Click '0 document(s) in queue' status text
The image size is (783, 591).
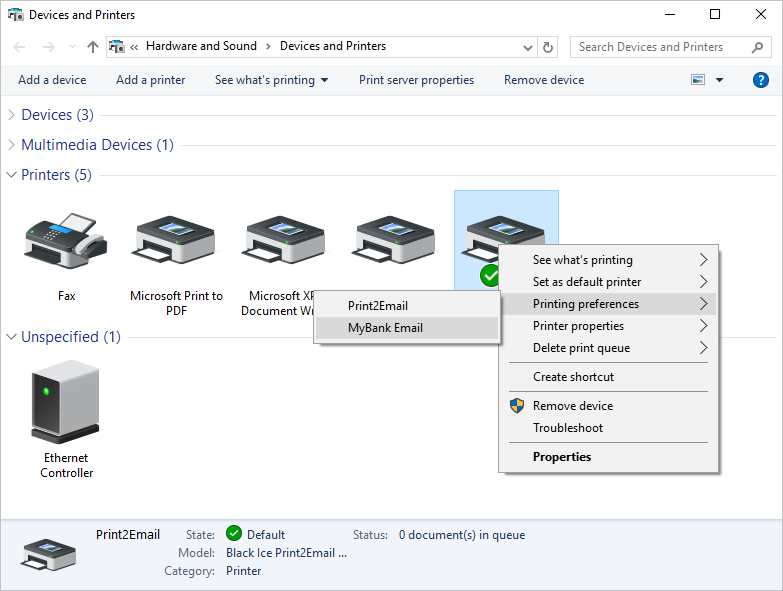[462, 535]
